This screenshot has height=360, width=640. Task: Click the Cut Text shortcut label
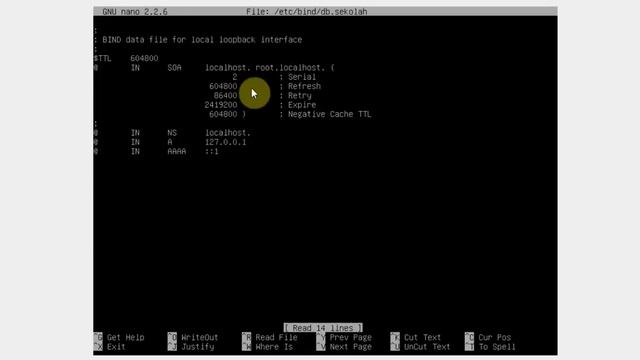pyautogui.click(x=422, y=338)
